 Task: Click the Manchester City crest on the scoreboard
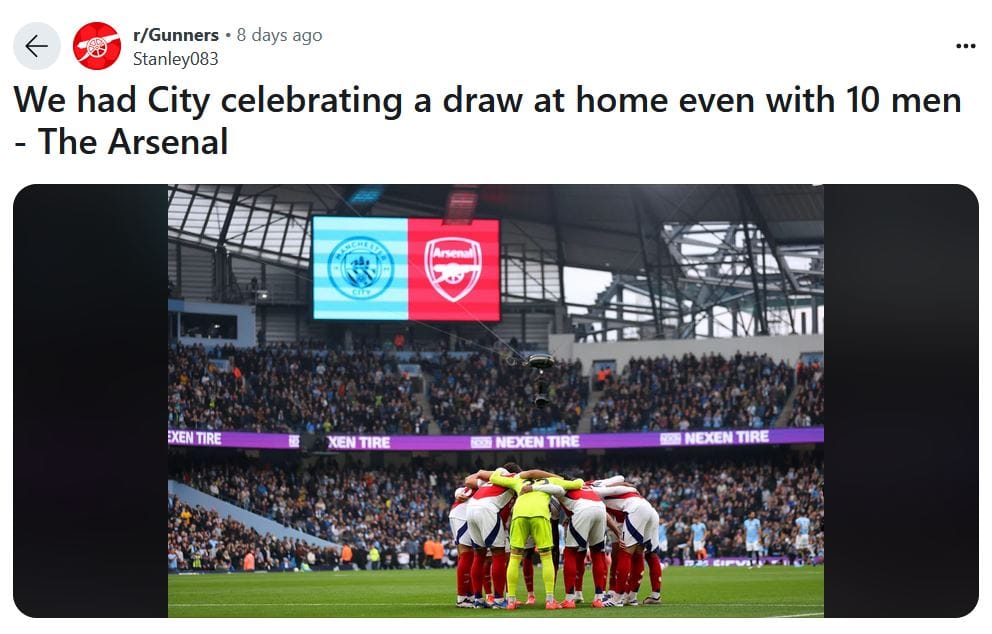pos(361,268)
